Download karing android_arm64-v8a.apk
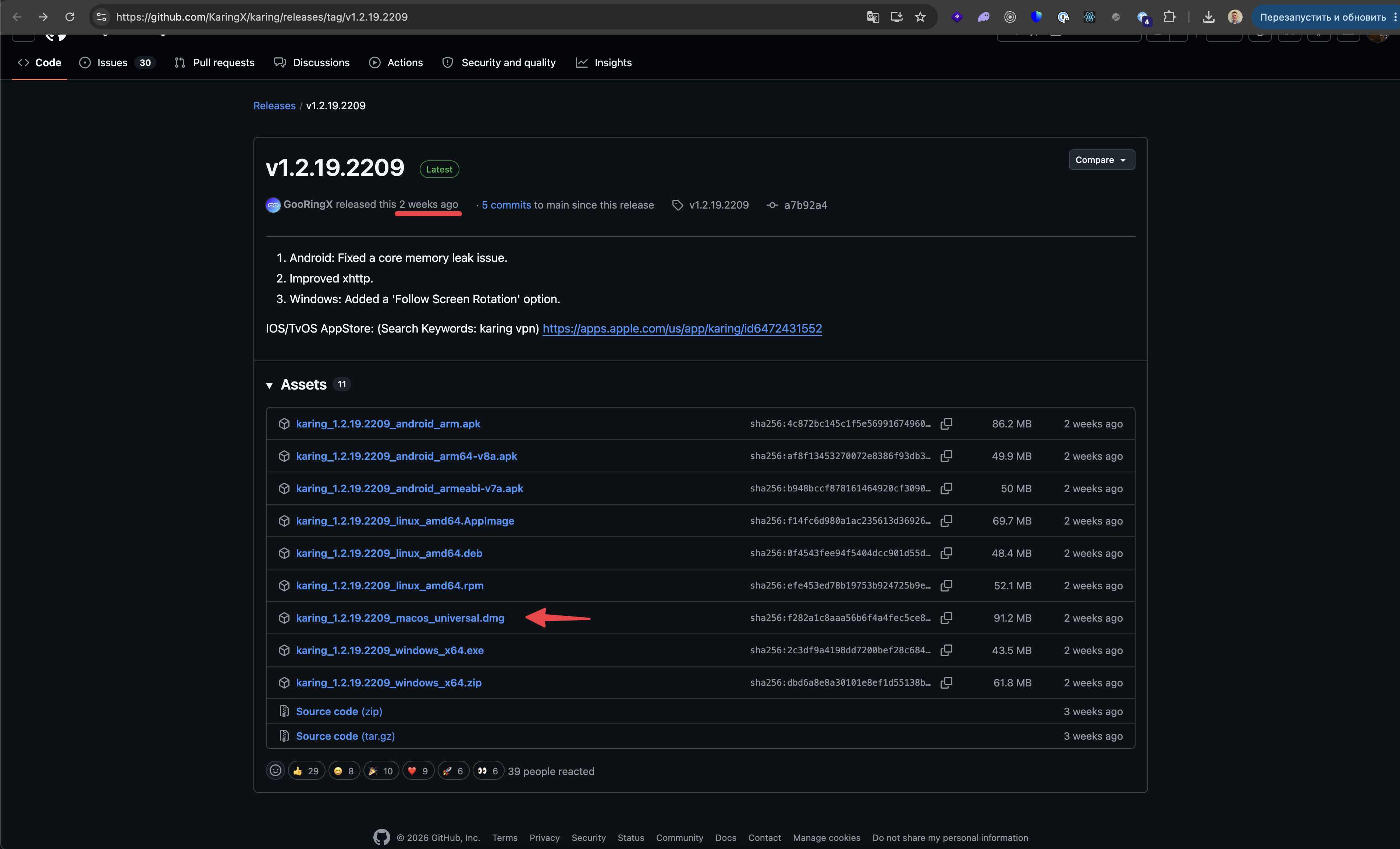1400x849 pixels. 406,456
